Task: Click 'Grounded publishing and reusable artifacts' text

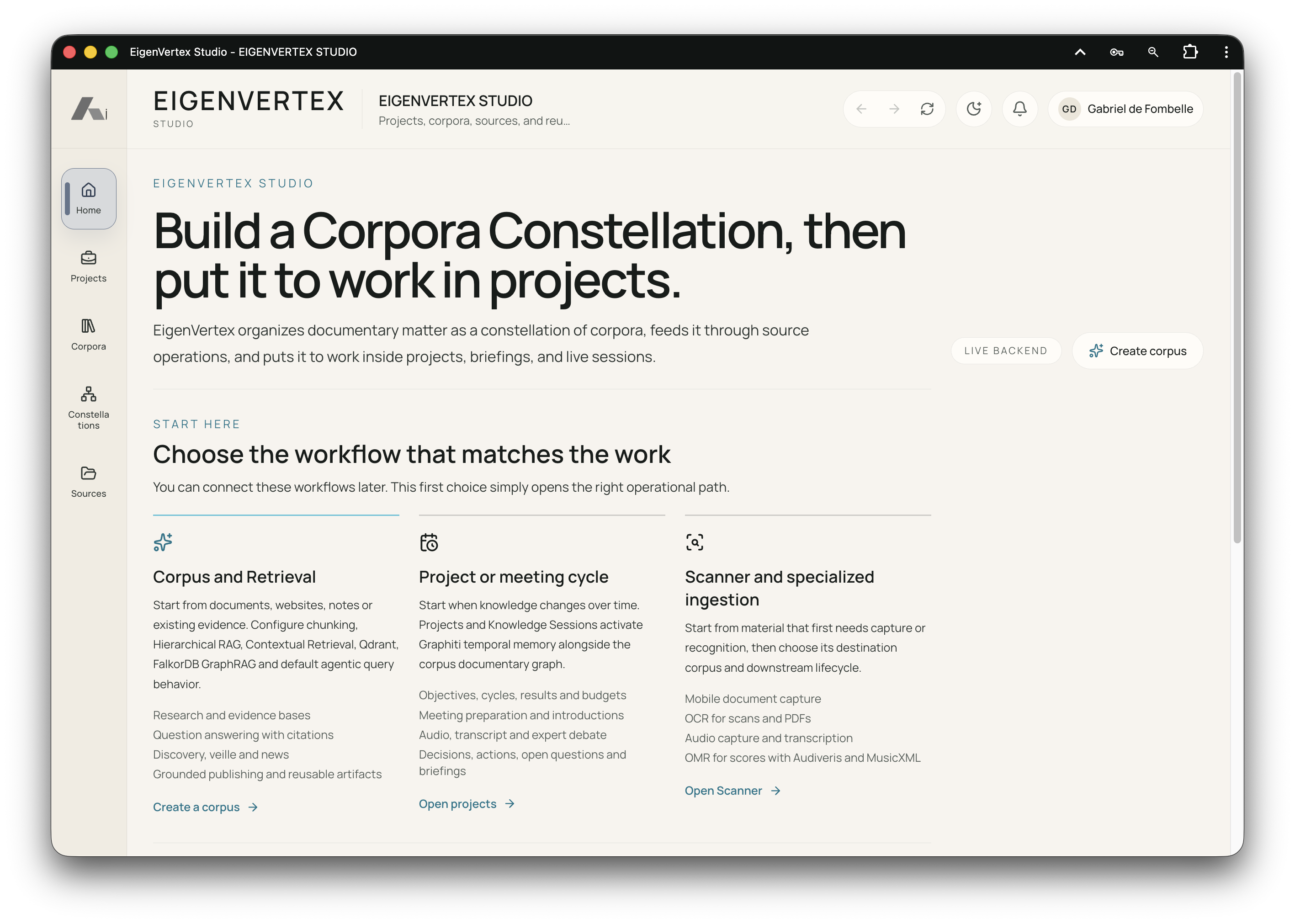Action: pyautogui.click(x=267, y=775)
